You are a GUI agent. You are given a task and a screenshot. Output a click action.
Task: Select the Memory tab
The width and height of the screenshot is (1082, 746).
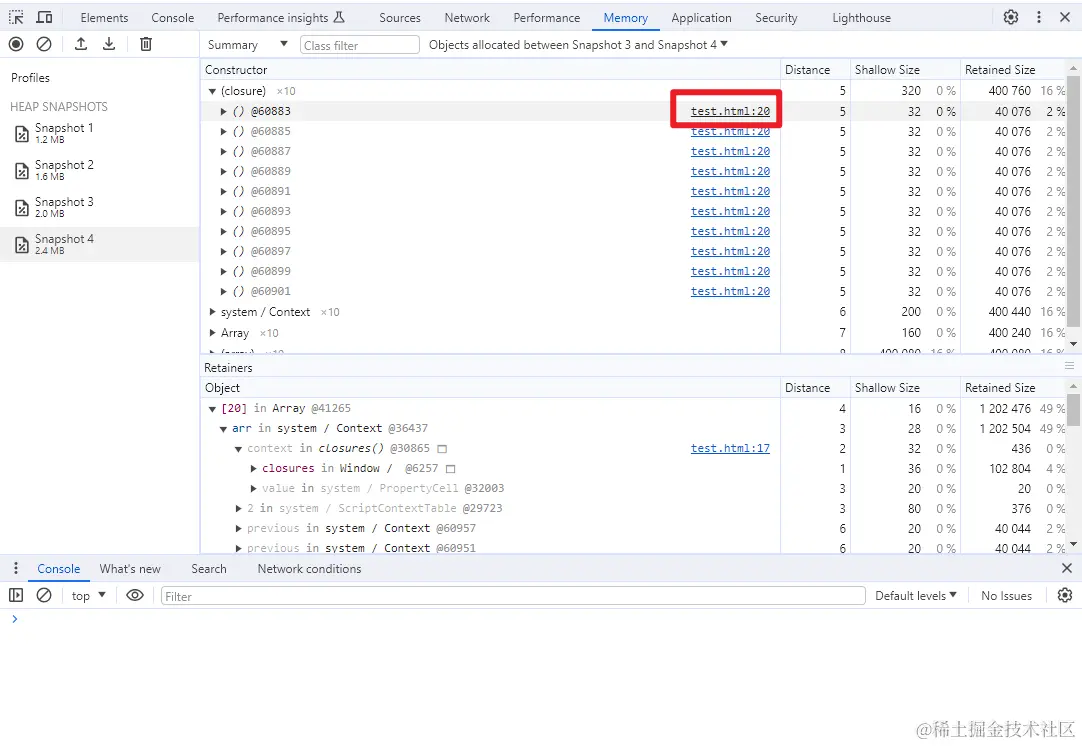tap(625, 18)
